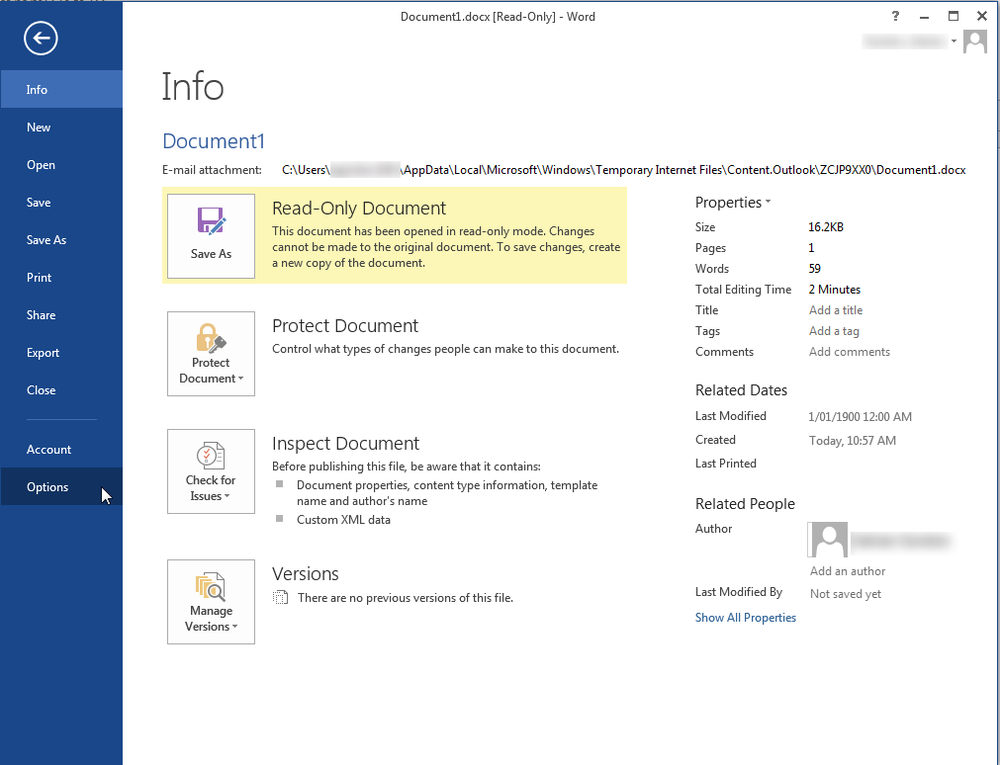Click the account avatar in title bar
This screenshot has width=1000, height=765.
click(974, 42)
